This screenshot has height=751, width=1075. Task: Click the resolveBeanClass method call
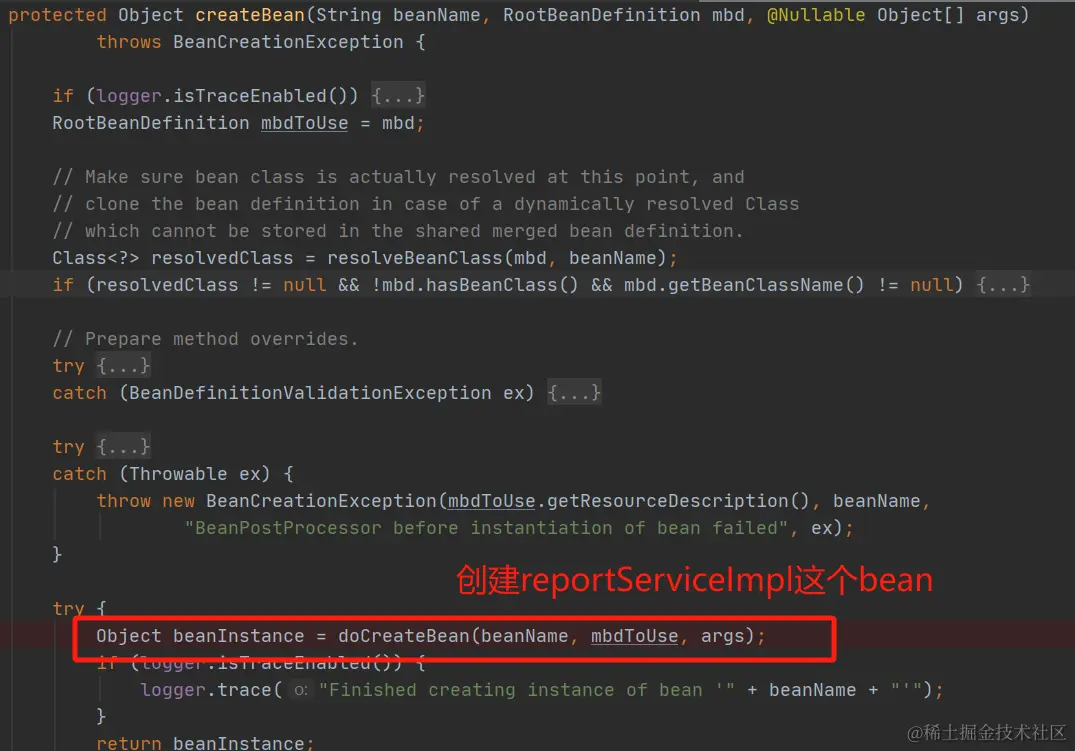click(415, 258)
